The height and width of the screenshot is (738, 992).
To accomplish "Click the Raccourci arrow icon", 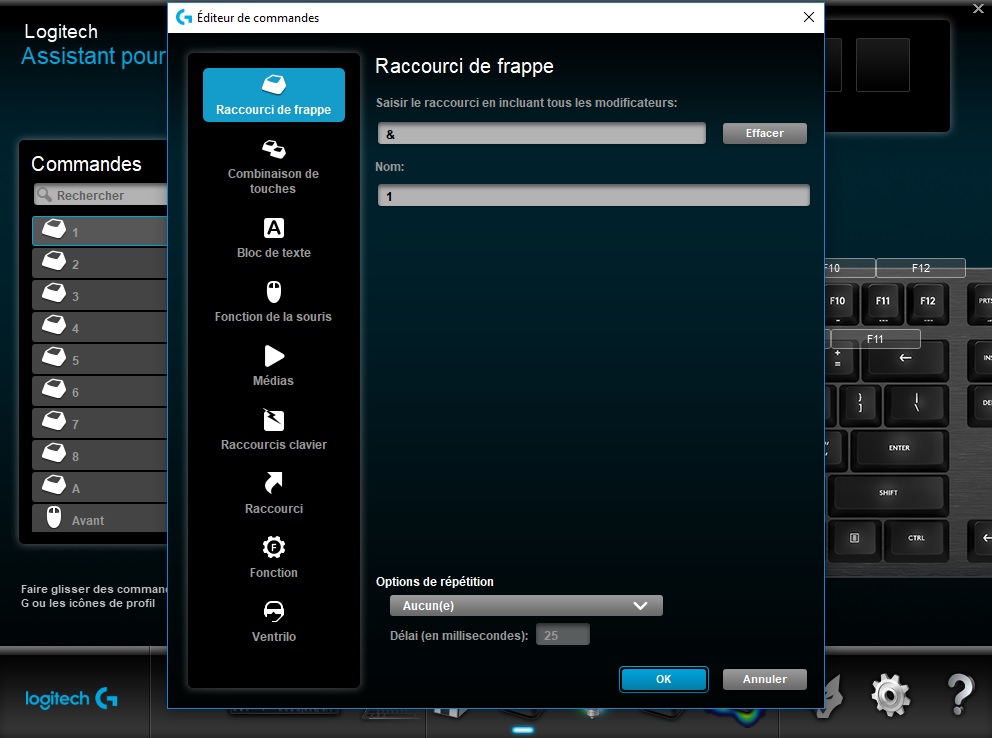I will (x=273, y=483).
